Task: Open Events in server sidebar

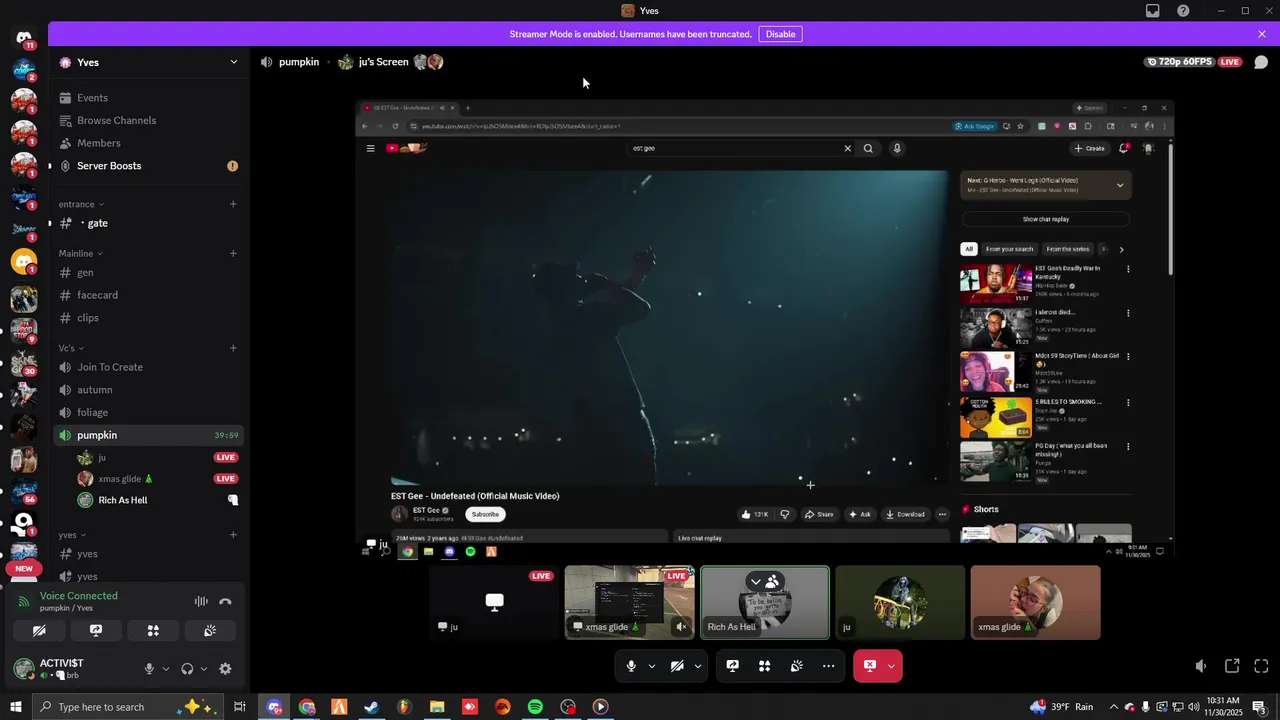Action: pyautogui.click(x=148, y=98)
